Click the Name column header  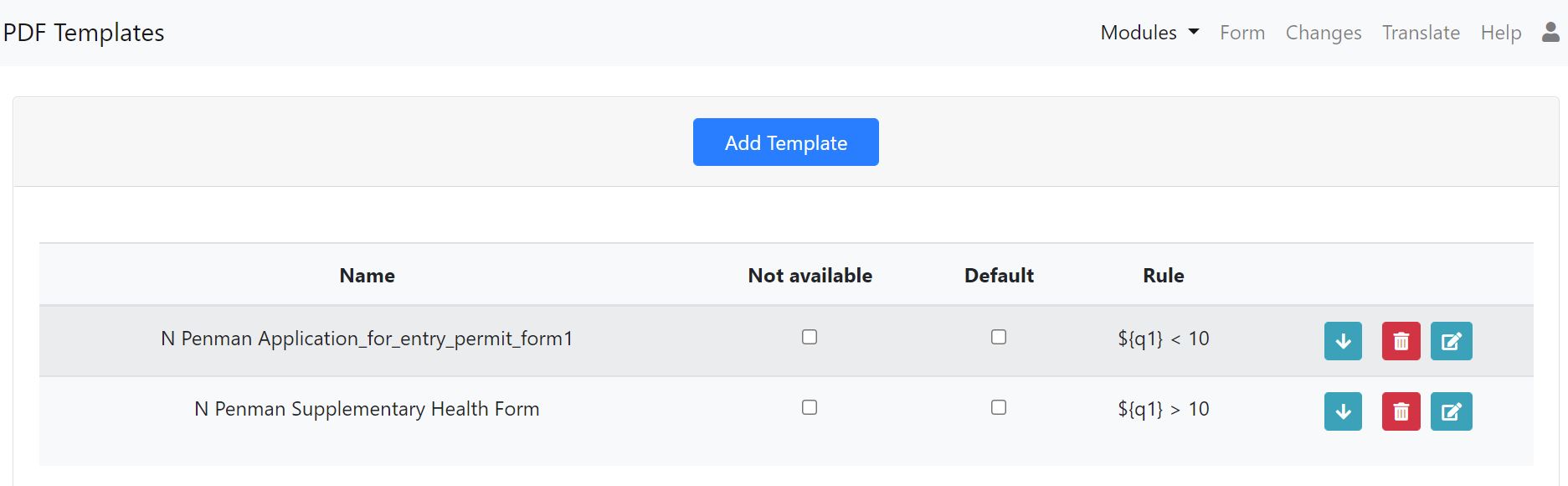tap(367, 275)
